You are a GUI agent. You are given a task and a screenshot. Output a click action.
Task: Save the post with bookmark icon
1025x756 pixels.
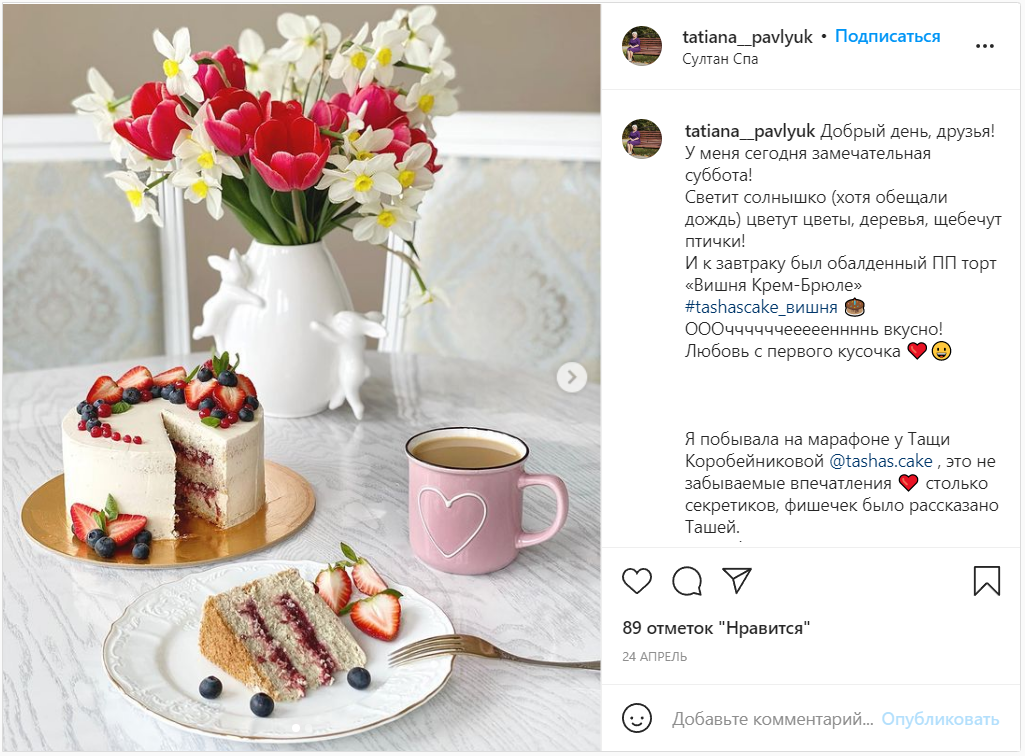tap(986, 581)
